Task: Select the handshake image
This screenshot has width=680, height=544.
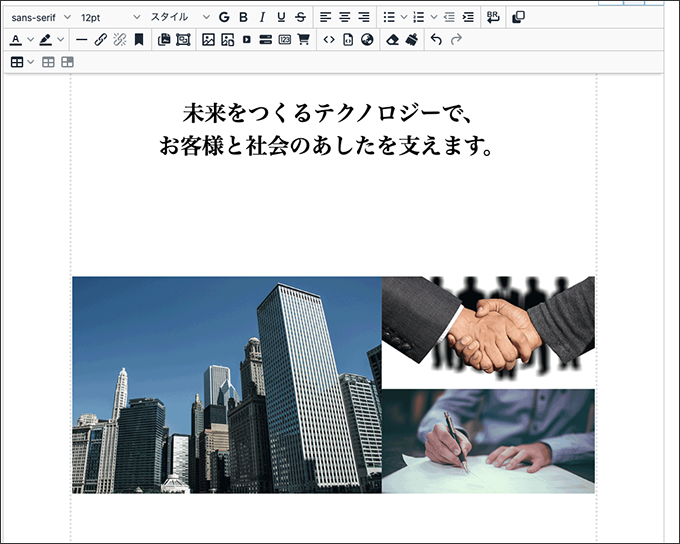Action: point(488,331)
